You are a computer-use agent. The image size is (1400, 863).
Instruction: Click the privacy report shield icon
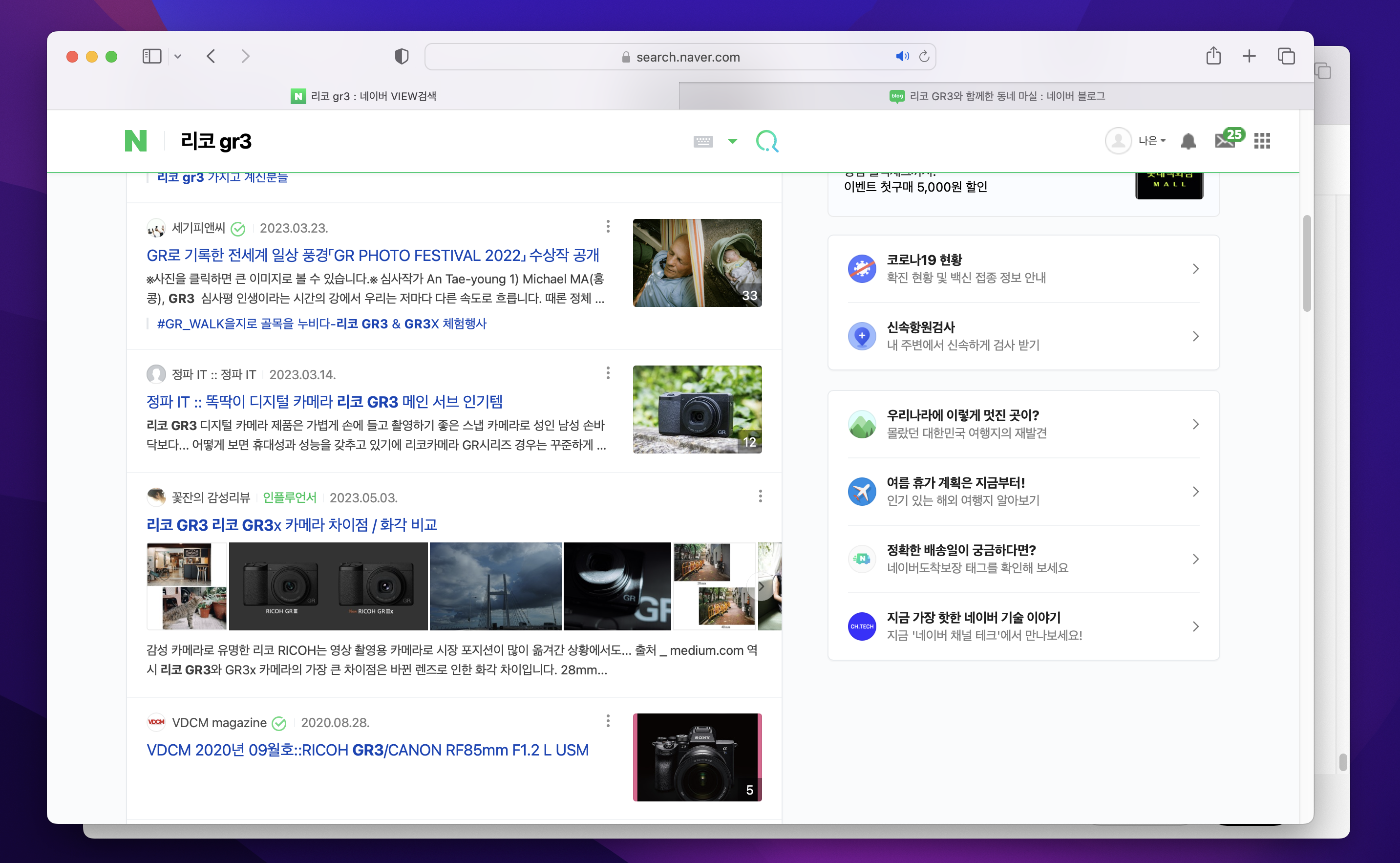(402, 56)
